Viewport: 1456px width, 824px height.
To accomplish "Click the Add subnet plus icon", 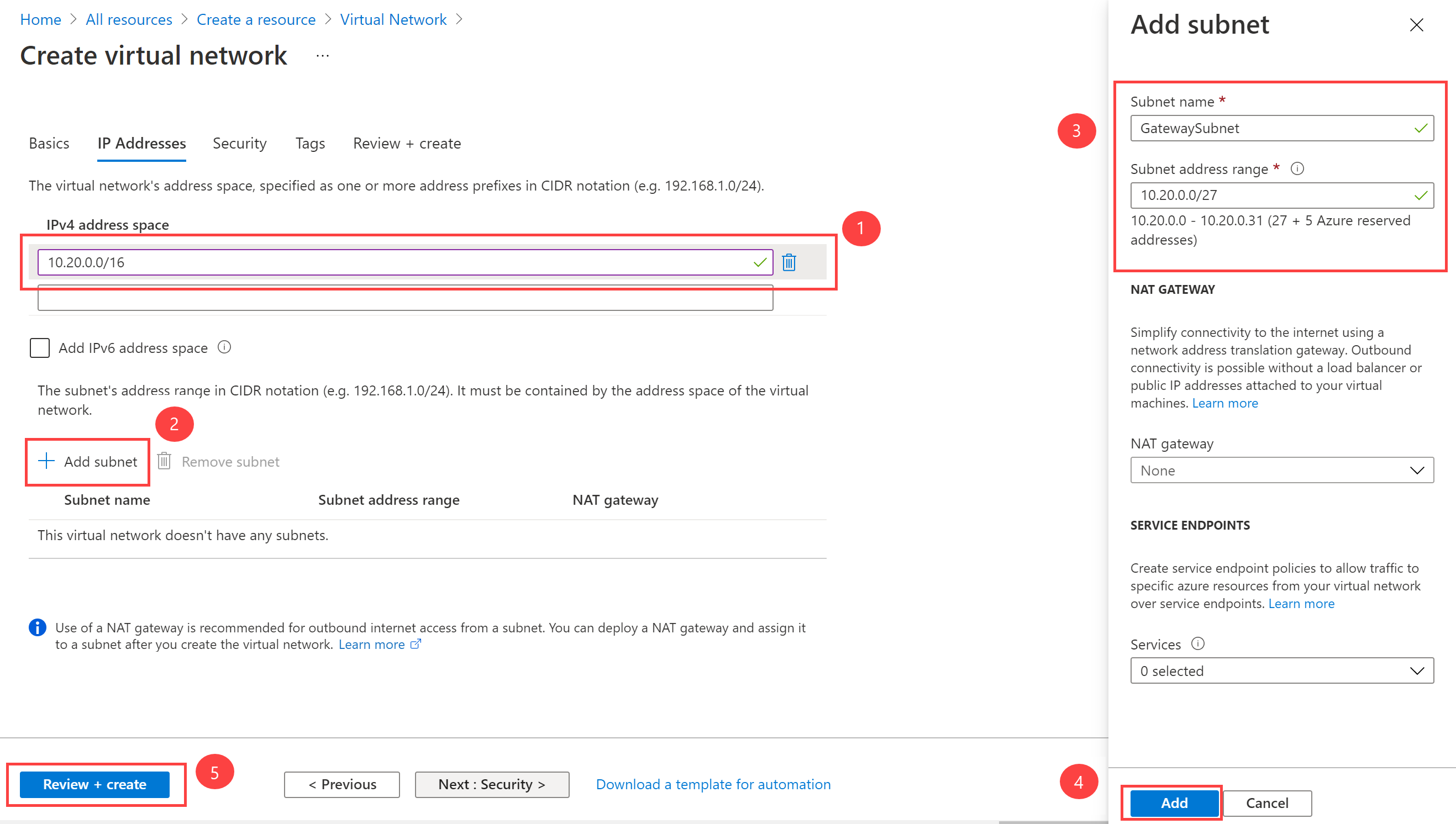I will pos(46,461).
